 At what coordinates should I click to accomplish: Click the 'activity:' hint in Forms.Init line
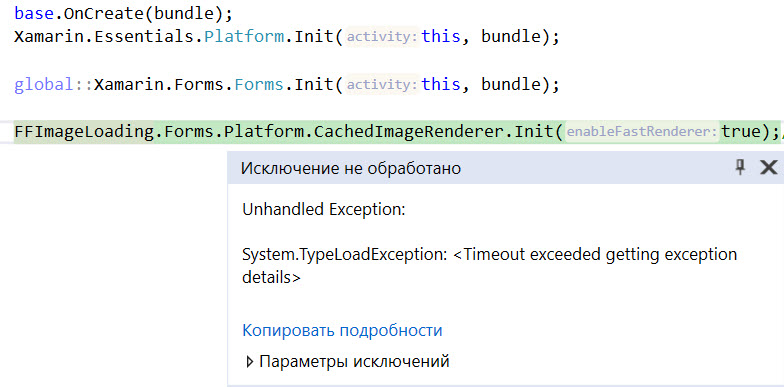coord(382,84)
